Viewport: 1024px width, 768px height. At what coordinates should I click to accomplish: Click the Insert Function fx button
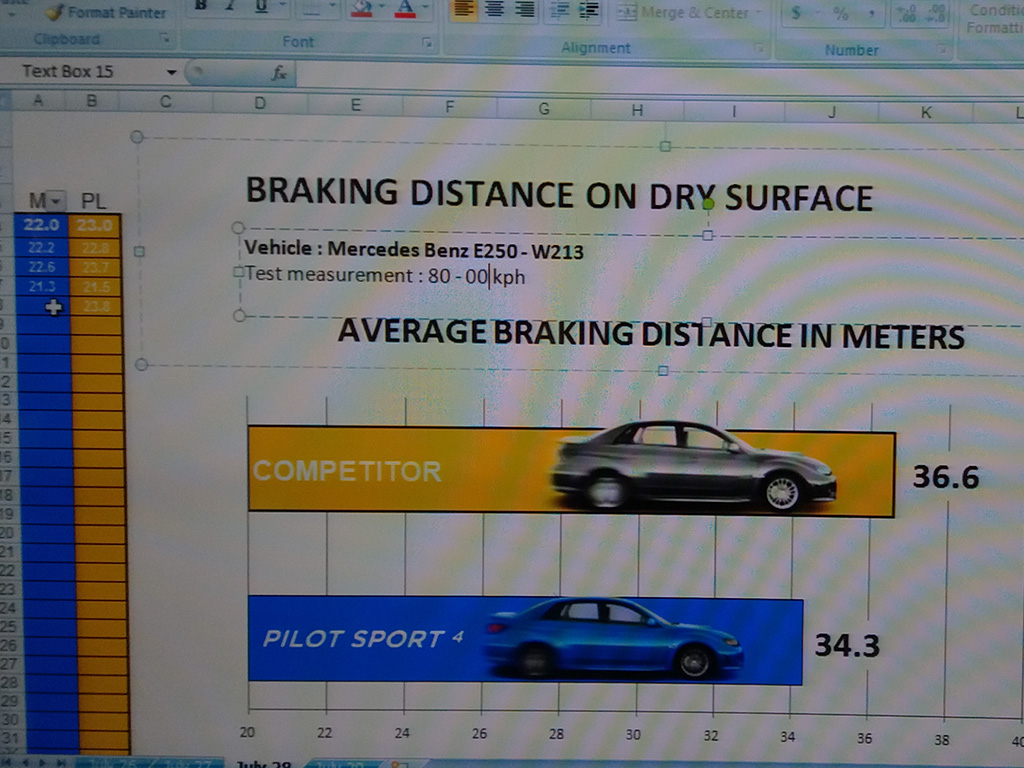pos(280,73)
